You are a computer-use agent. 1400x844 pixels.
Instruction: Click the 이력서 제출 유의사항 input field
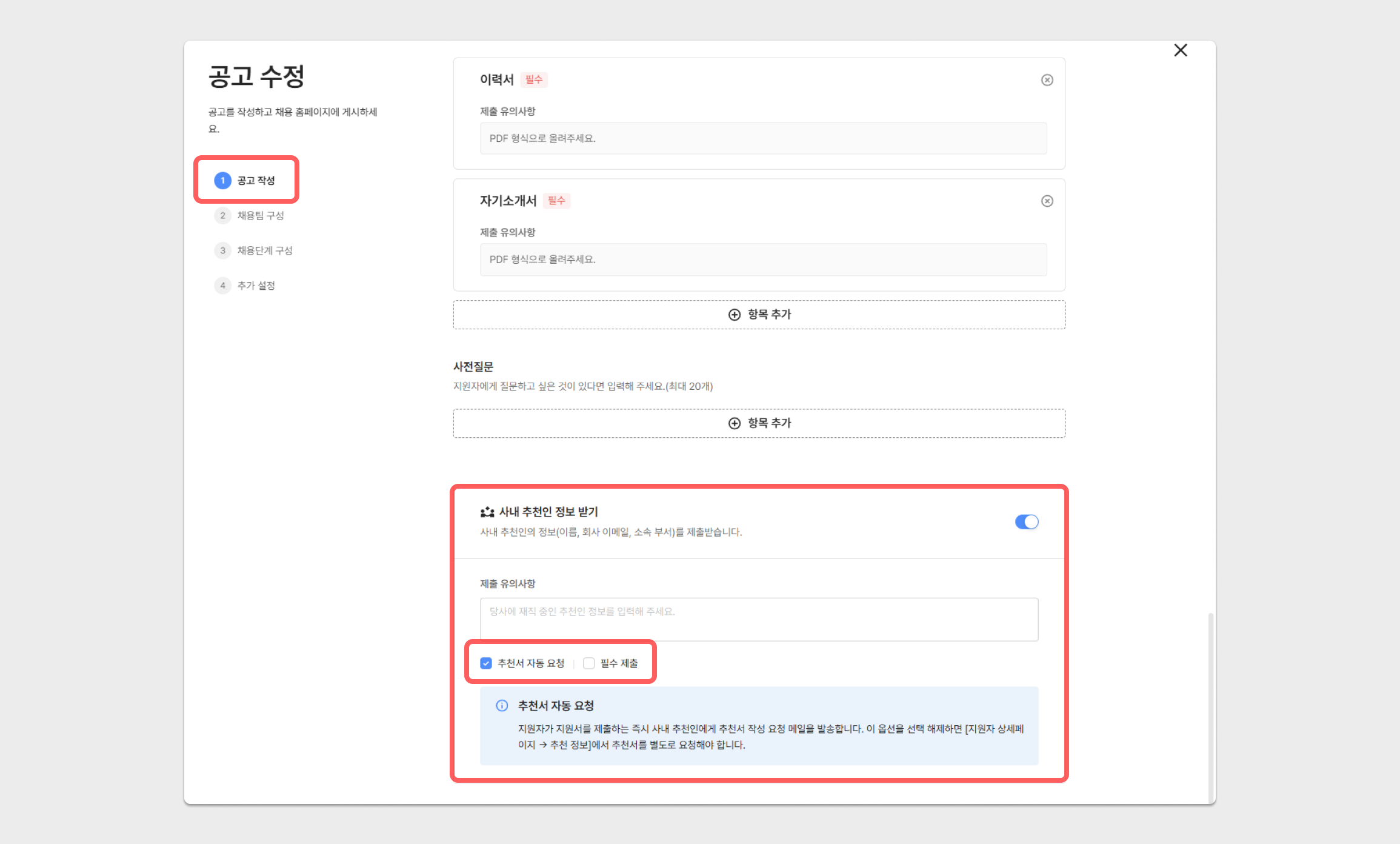click(x=762, y=138)
